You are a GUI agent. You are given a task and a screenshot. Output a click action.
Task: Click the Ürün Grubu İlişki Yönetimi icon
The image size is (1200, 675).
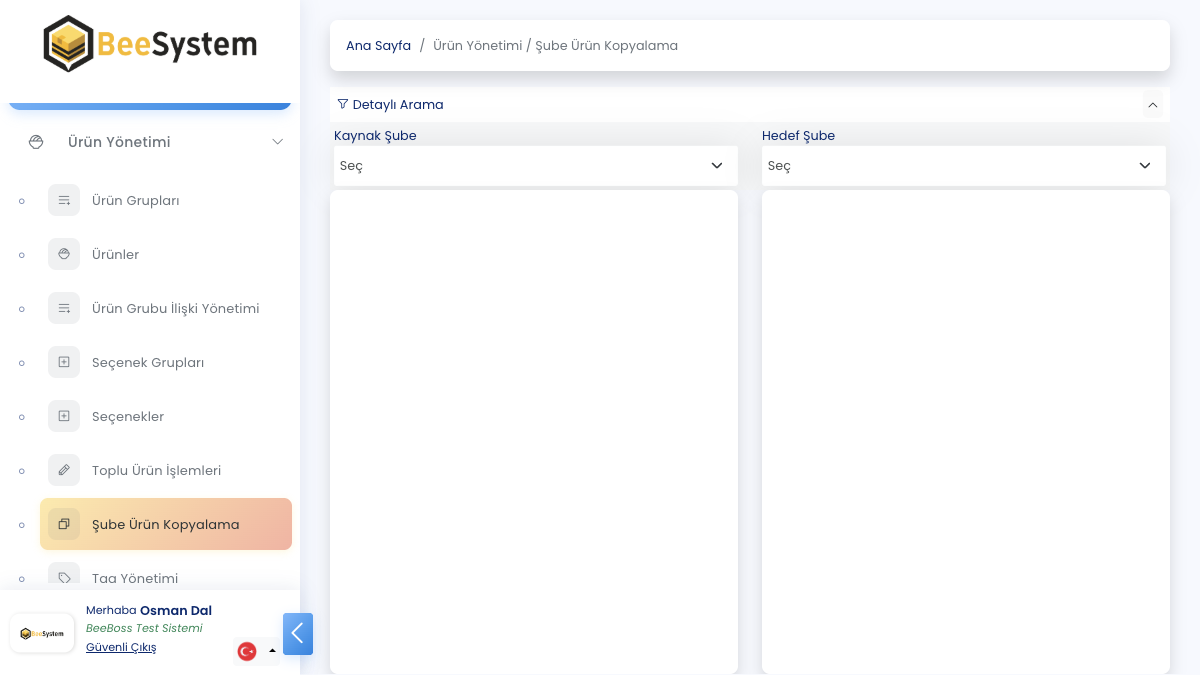coord(64,308)
